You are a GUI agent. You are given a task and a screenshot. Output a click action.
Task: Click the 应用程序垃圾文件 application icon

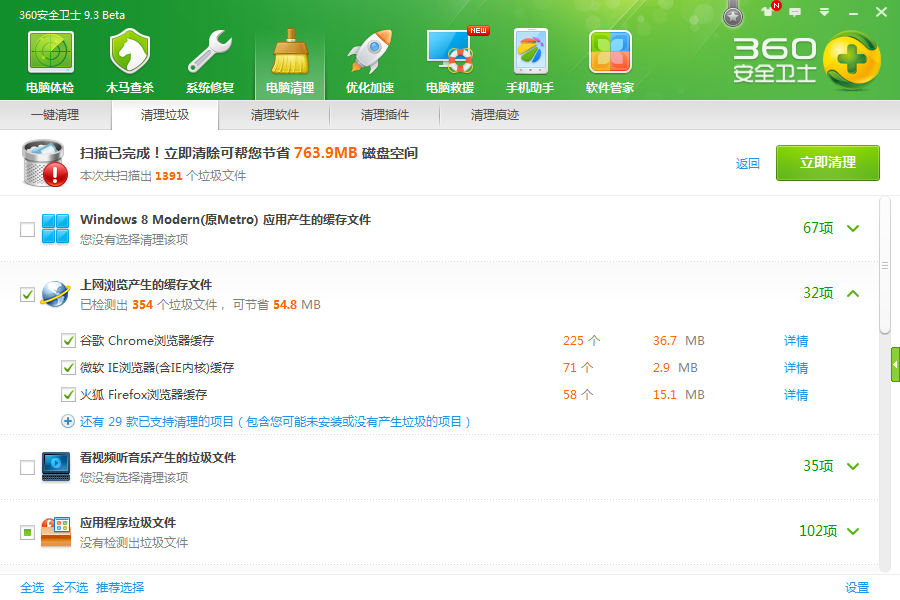(x=56, y=532)
